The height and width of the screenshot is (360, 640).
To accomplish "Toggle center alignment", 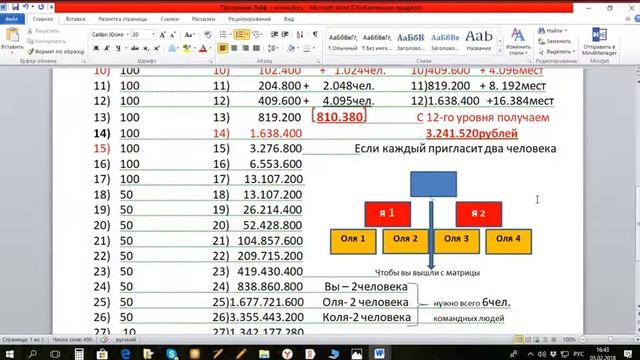I will (234, 49).
